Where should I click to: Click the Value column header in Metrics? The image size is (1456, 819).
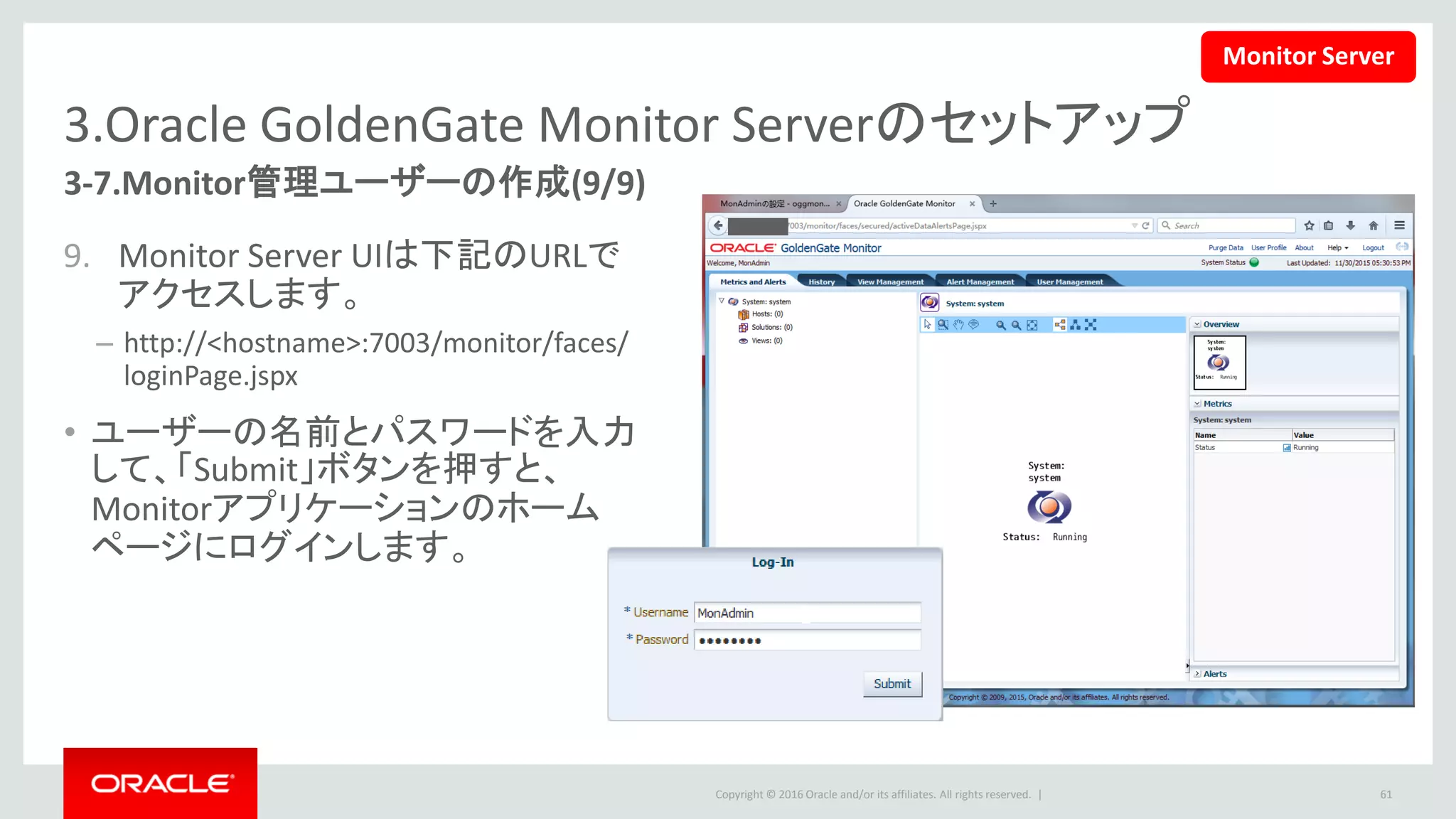pos(1342,435)
